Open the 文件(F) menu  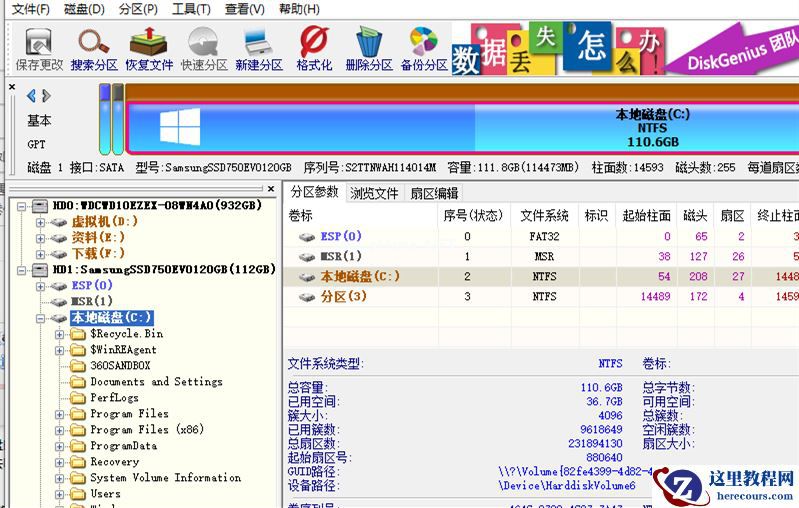click(31, 9)
